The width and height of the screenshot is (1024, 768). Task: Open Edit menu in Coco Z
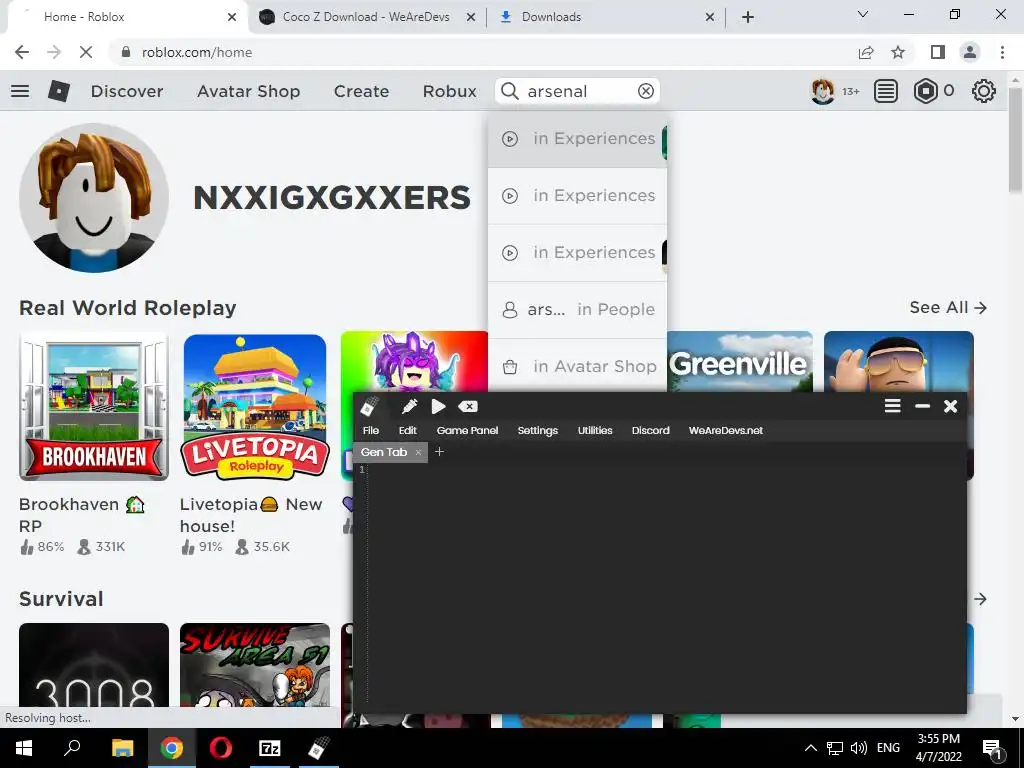(x=408, y=430)
